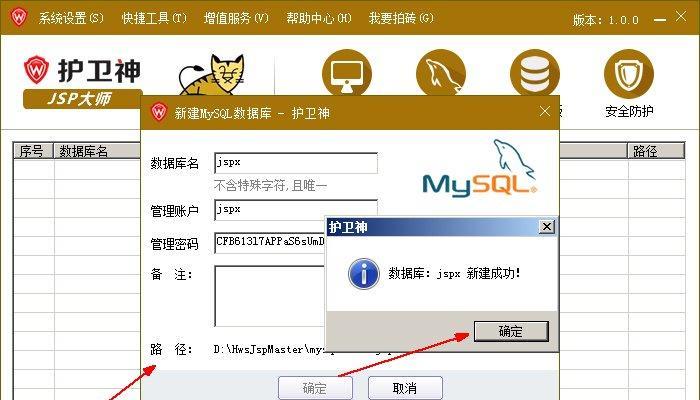Open the 快捷工具(T) menu
The width and height of the screenshot is (700, 400).
154,18
